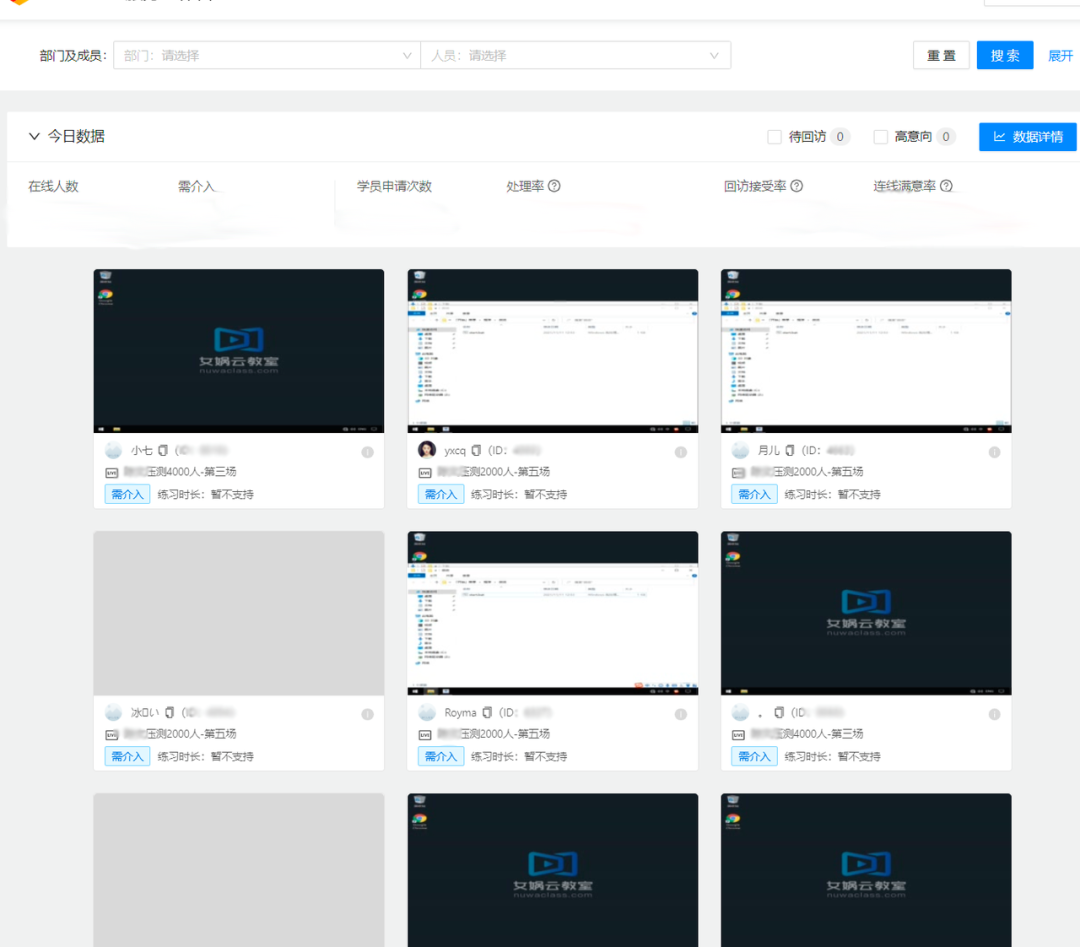The image size is (1080, 947).
Task: Copy the ID of user 冰口い
Action: [169, 712]
